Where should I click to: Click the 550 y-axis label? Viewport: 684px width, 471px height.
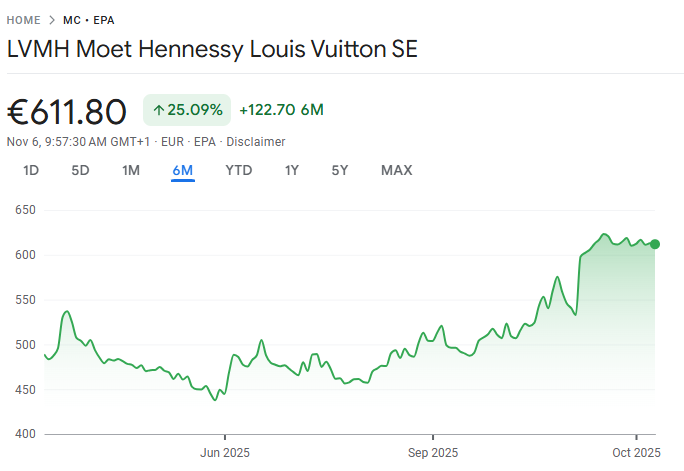[x=25, y=300]
